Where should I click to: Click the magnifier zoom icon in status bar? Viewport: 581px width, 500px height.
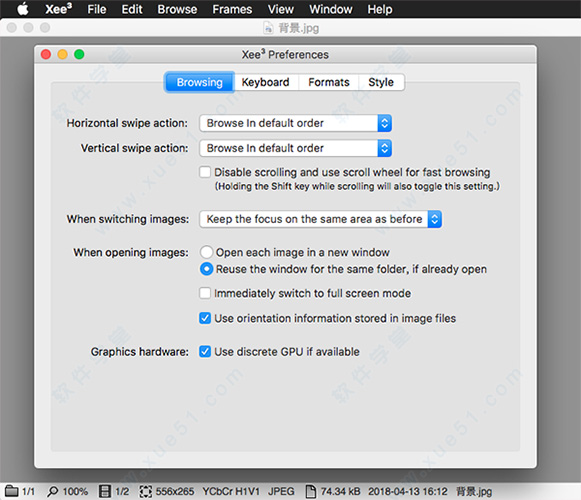[x=52, y=491]
